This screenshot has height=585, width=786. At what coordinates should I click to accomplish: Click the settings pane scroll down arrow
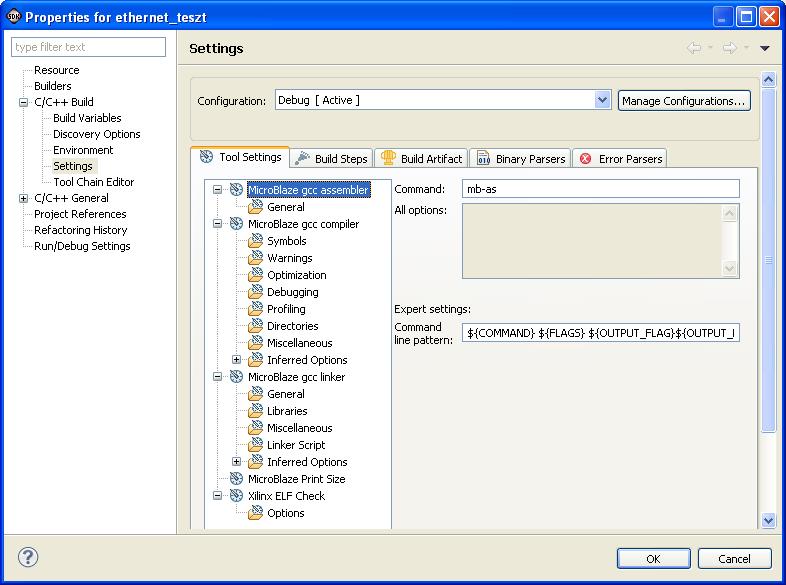[768, 520]
